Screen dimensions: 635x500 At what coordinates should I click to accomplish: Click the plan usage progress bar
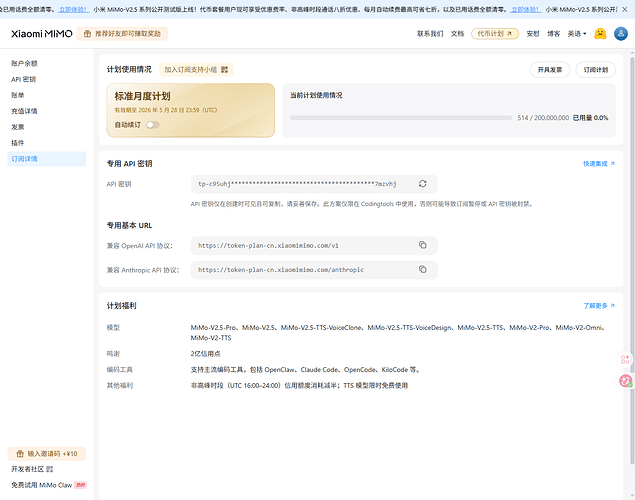[401, 118]
